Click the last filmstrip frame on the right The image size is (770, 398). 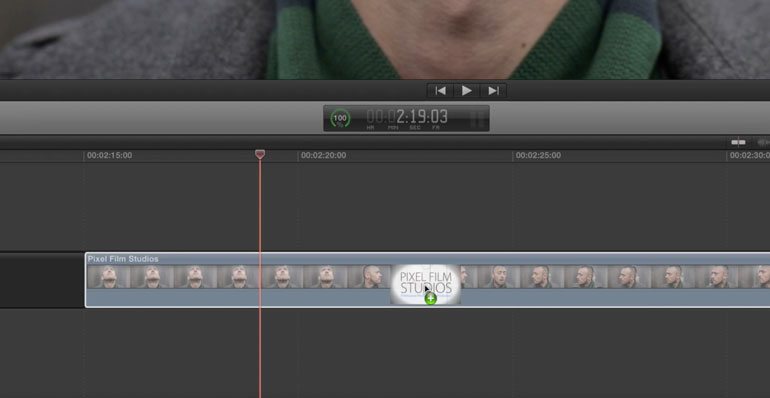click(755, 277)
